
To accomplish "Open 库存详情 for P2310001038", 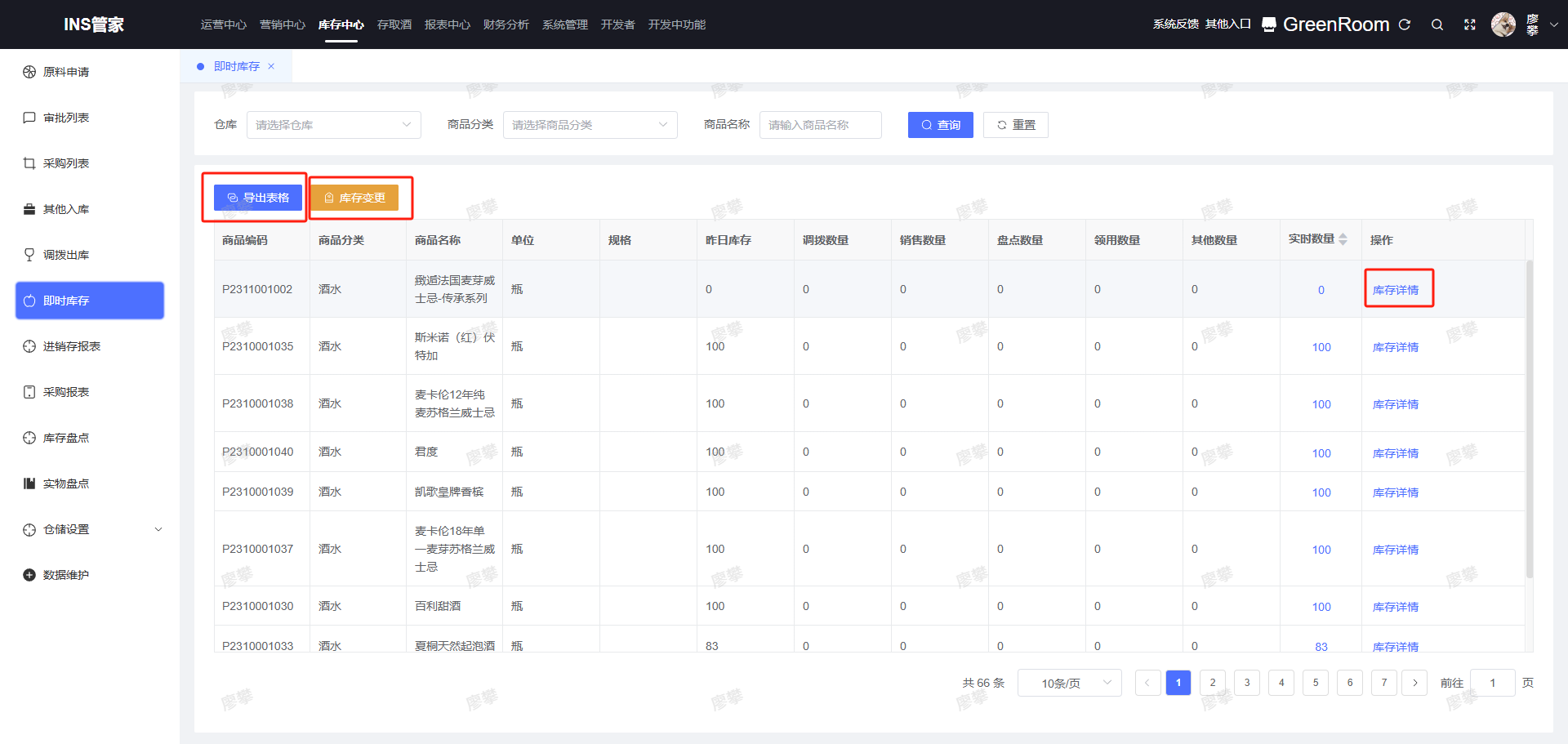I will (1396, 404).
